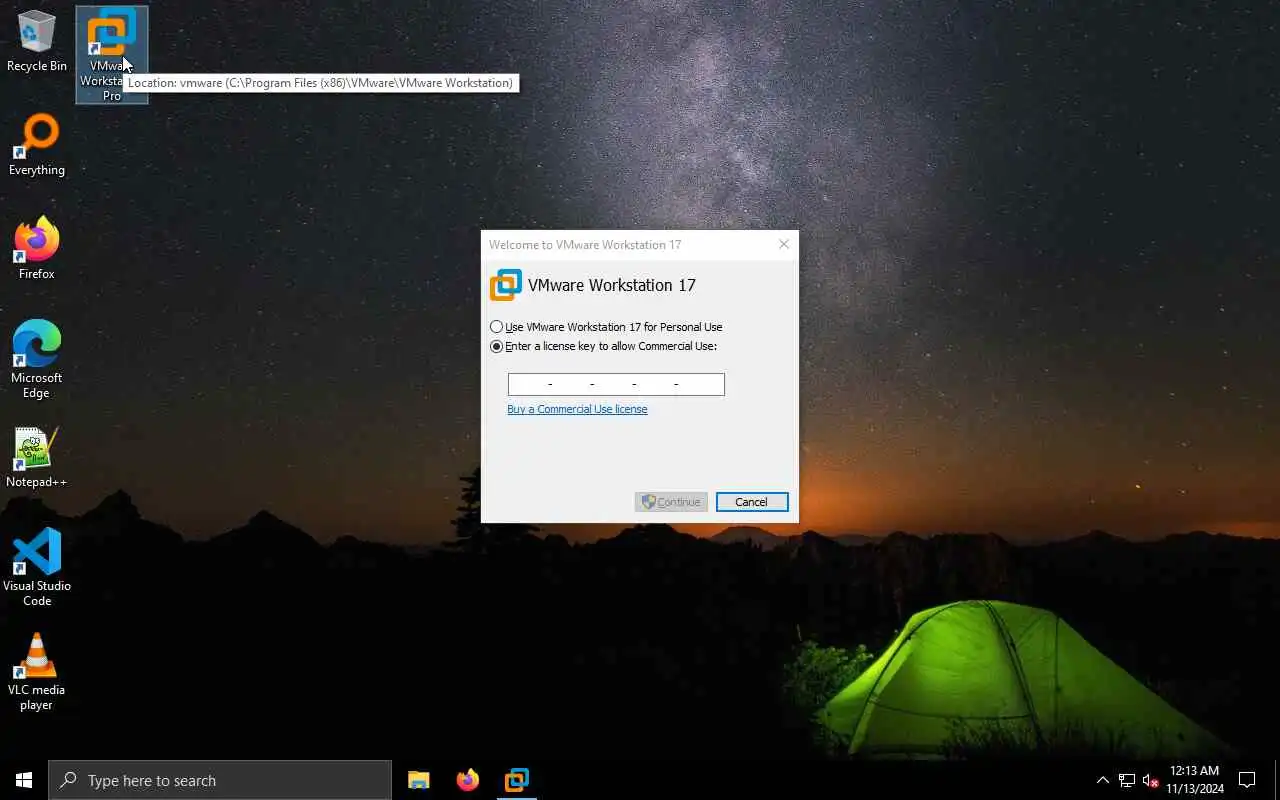Open the Windows Start menu
This screenshot has width=1280, height=800.
click(x=24, y=780)
